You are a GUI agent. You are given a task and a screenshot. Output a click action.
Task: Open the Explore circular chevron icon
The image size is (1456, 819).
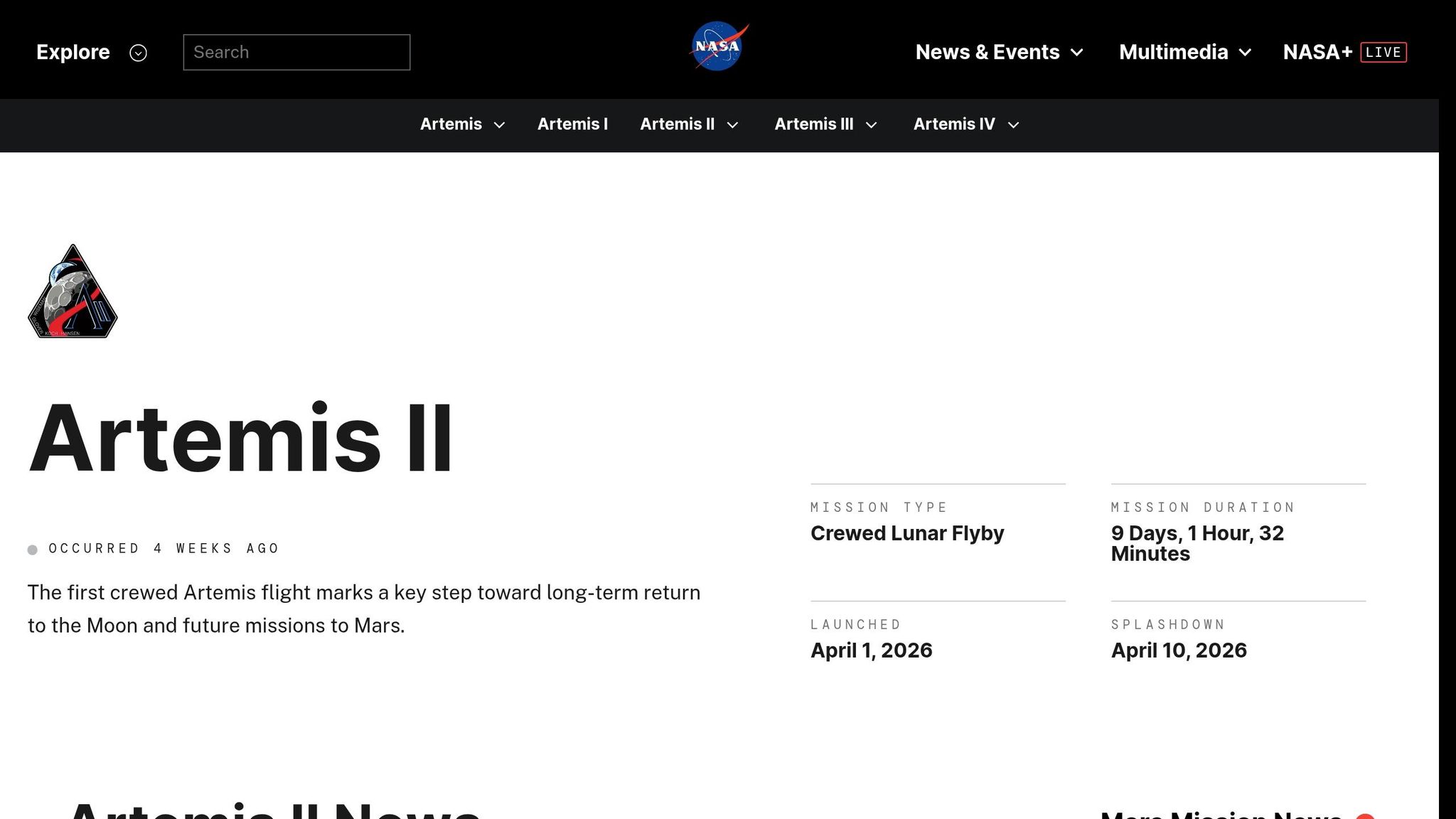[139, 53]
